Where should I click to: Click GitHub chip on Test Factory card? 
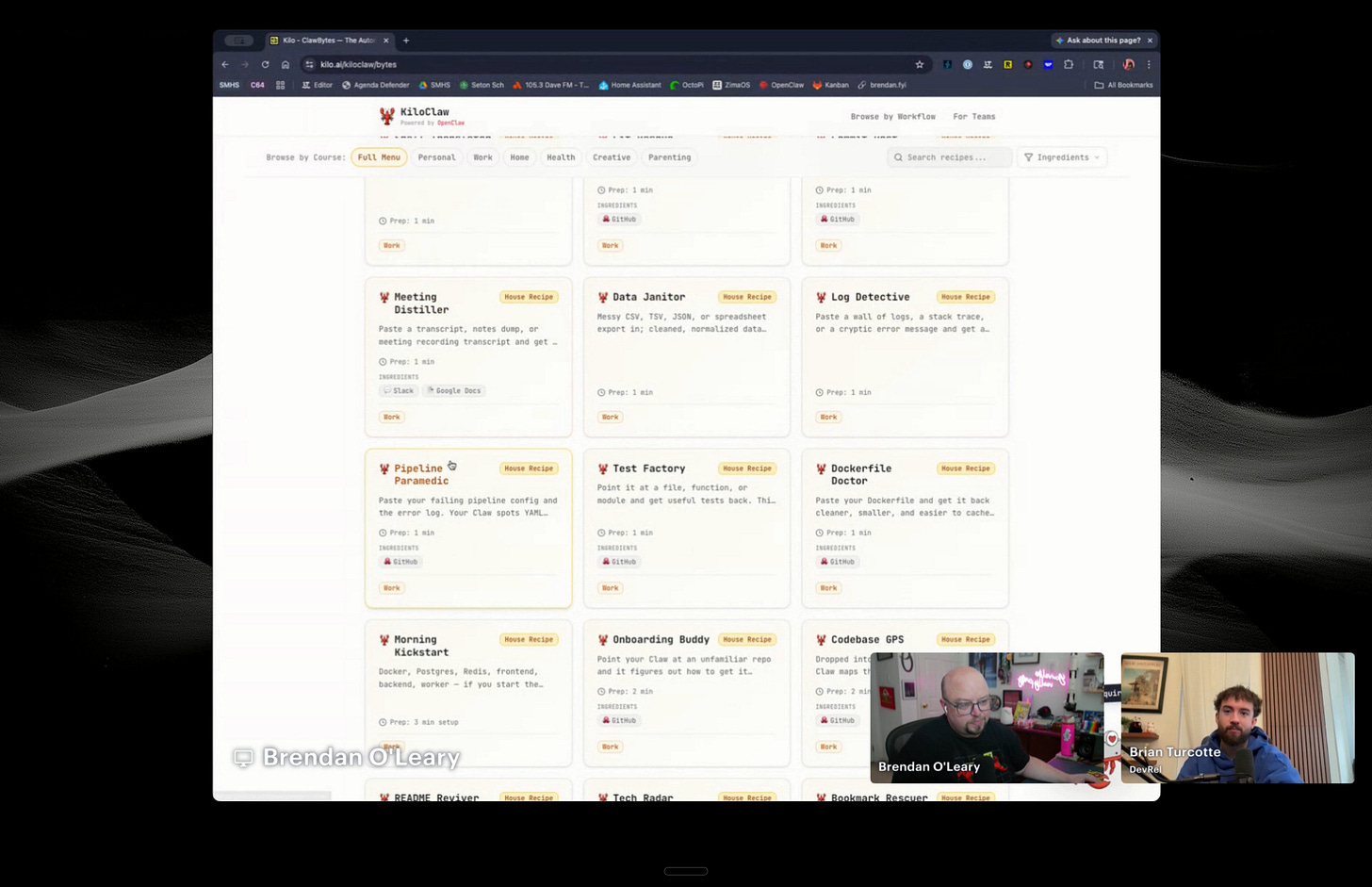click(x=619, y=562)
